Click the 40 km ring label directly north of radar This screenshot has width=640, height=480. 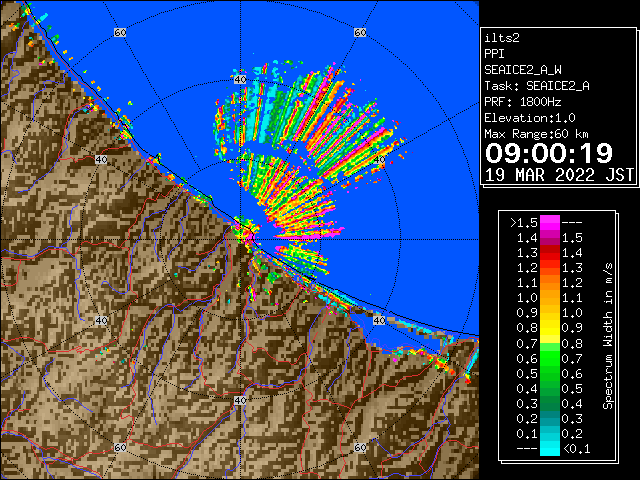click(x=240, y=80)
